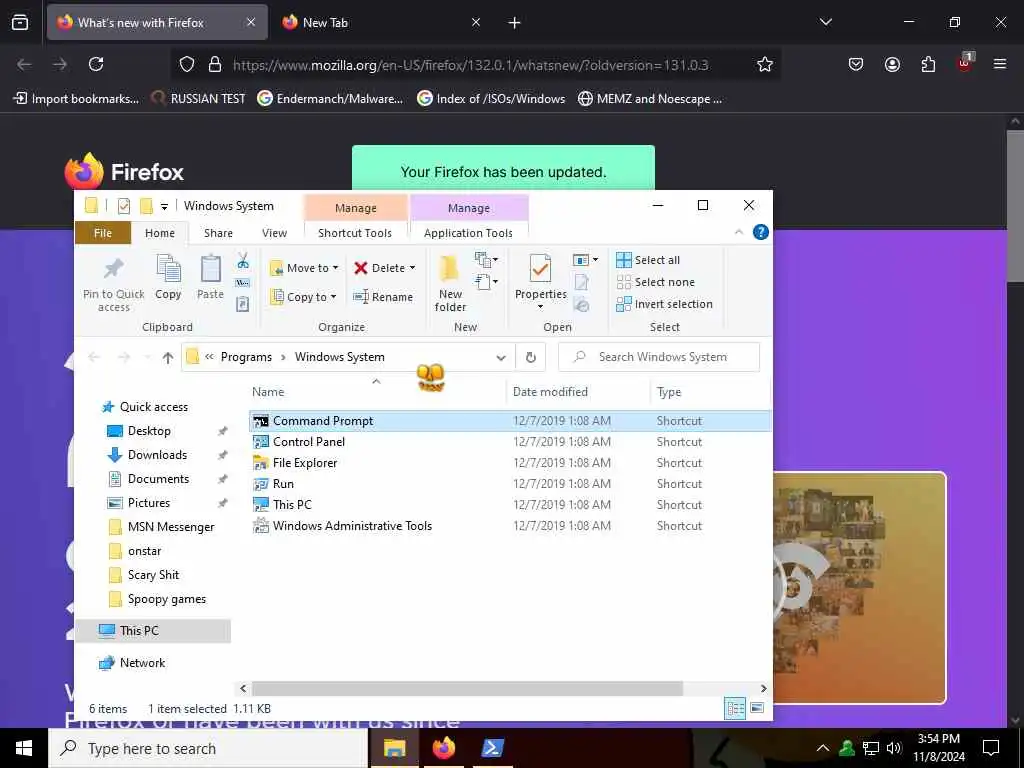Viewport: 1024px width, 768px height.
Task: Open the Application Tools tab
Action: [468, 233]
